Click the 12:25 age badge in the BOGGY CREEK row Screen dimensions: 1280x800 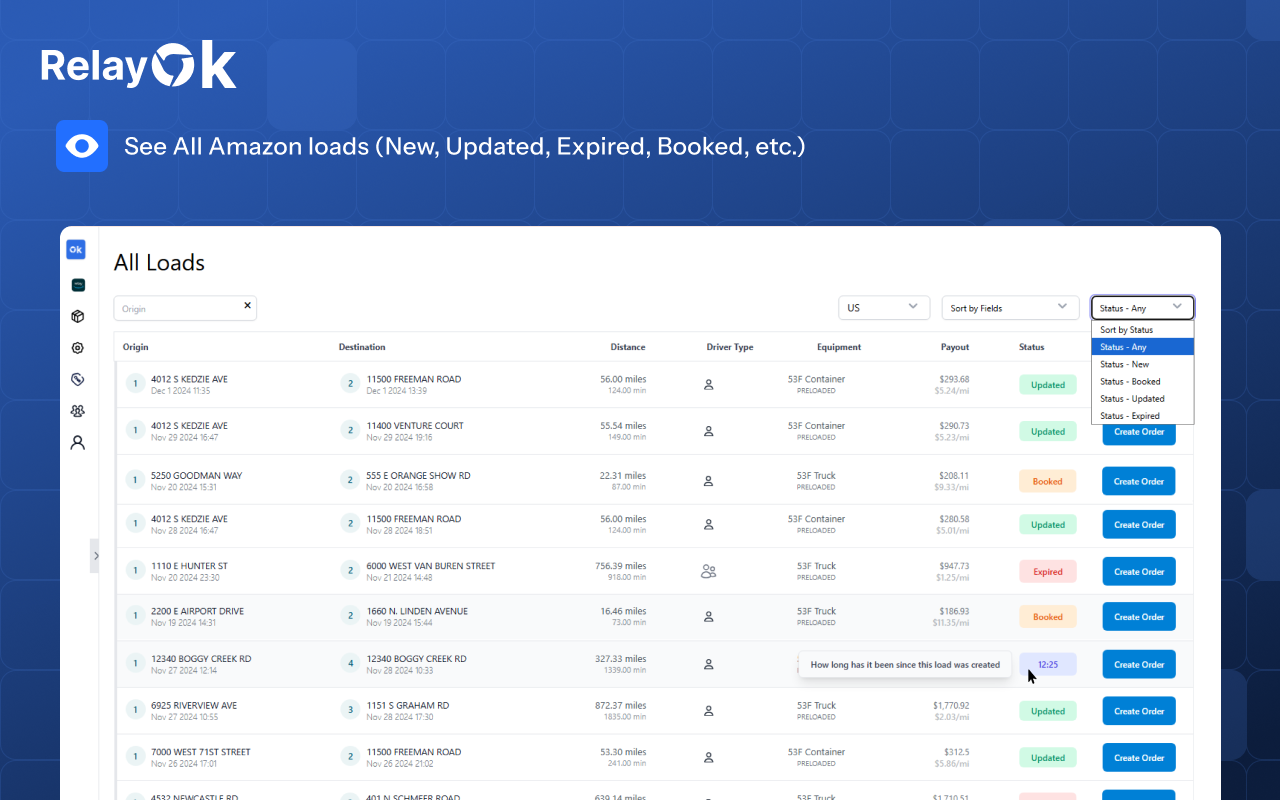(1048, 664)
